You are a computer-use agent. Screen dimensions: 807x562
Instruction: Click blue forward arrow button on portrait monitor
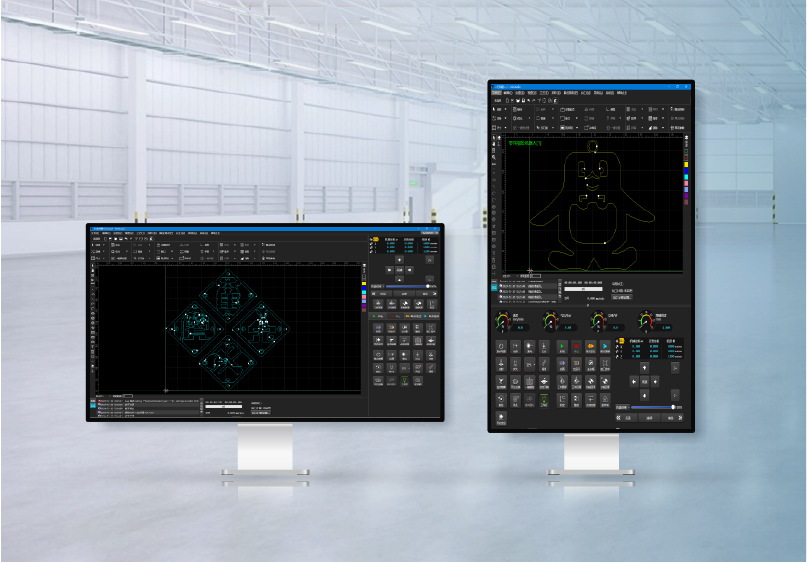click(606, 346)
